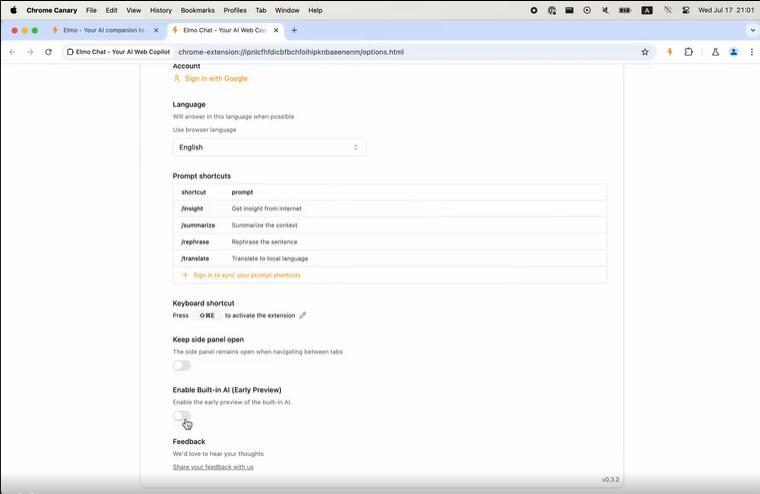Select the /insight shortcut row

click(390, 208)
